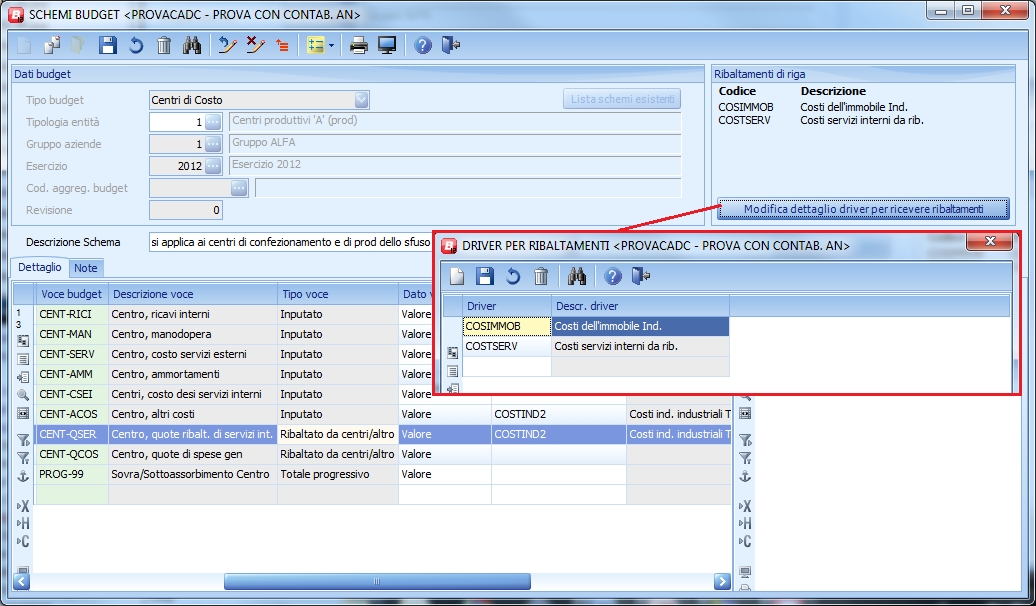Click 'Centro, ammortamenti' description cell
Screen dimensions: 1036x606
tap(192, 374)
